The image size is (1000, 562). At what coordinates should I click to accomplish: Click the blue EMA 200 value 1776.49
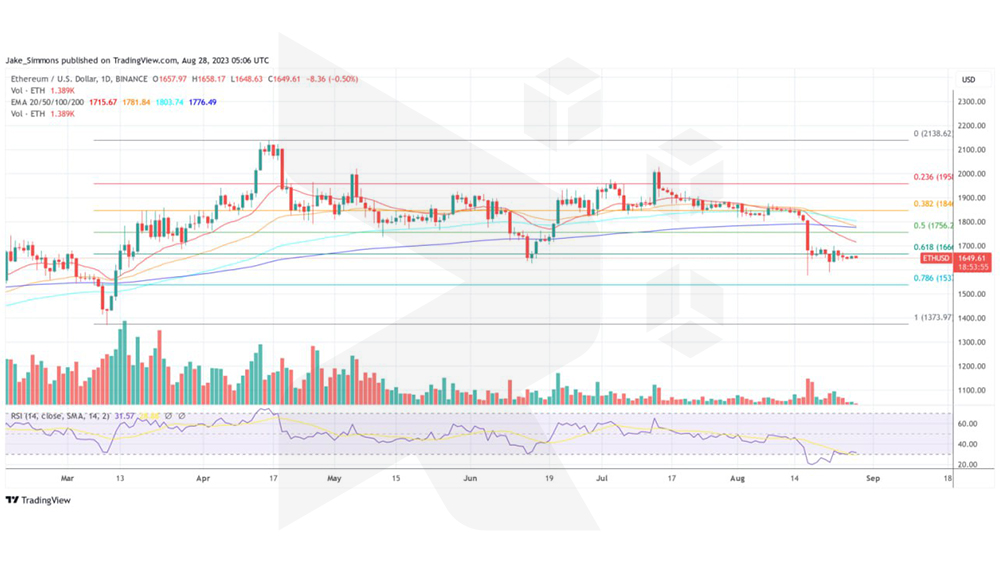point(202,102)
